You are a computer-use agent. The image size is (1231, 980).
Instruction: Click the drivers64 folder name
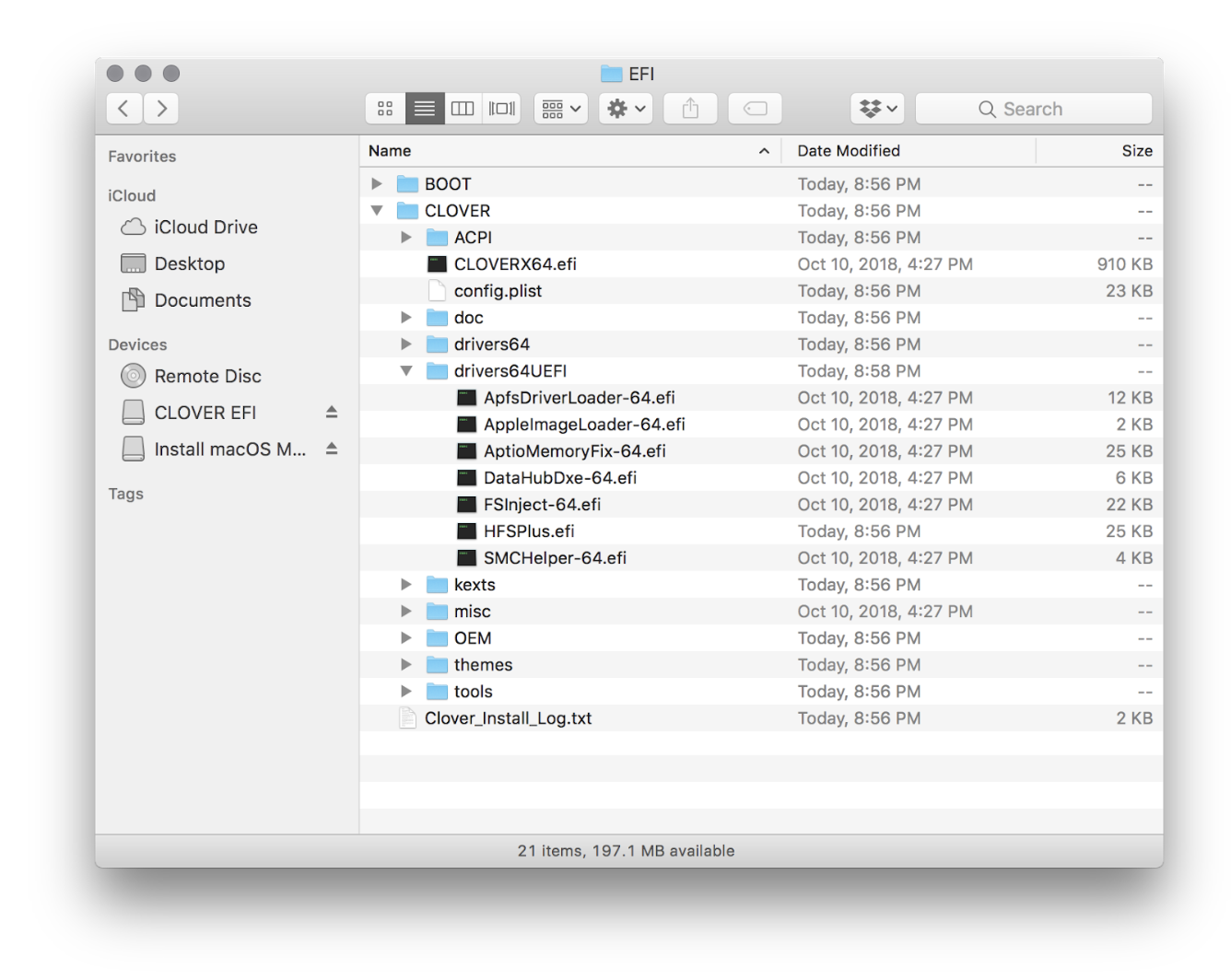pos(492,344)
